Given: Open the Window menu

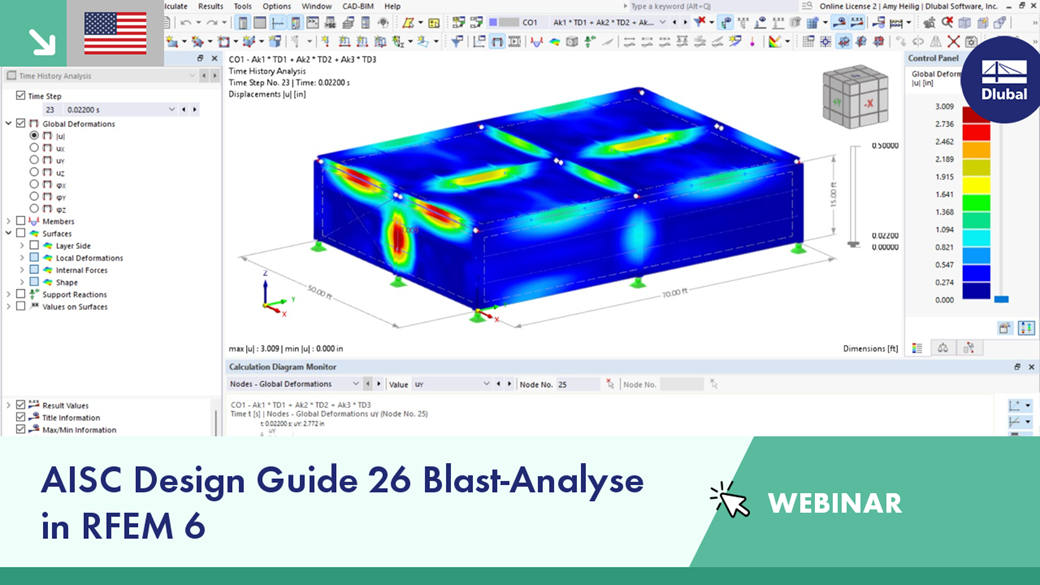Looking at the screenshot, I should [316, 6].
